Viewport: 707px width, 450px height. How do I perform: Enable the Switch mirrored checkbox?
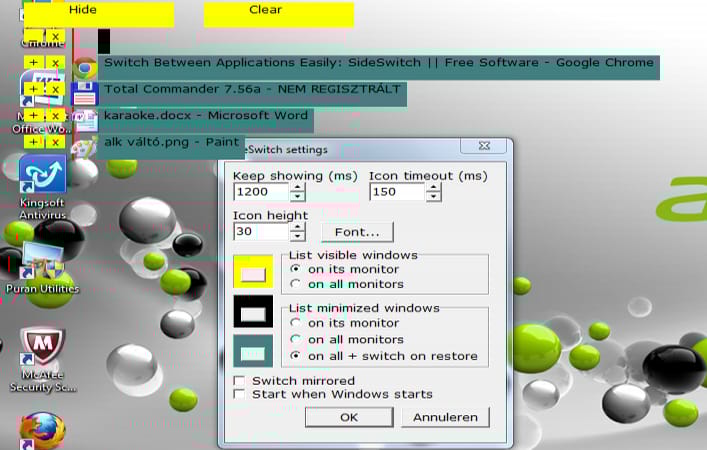pos(239,381)
